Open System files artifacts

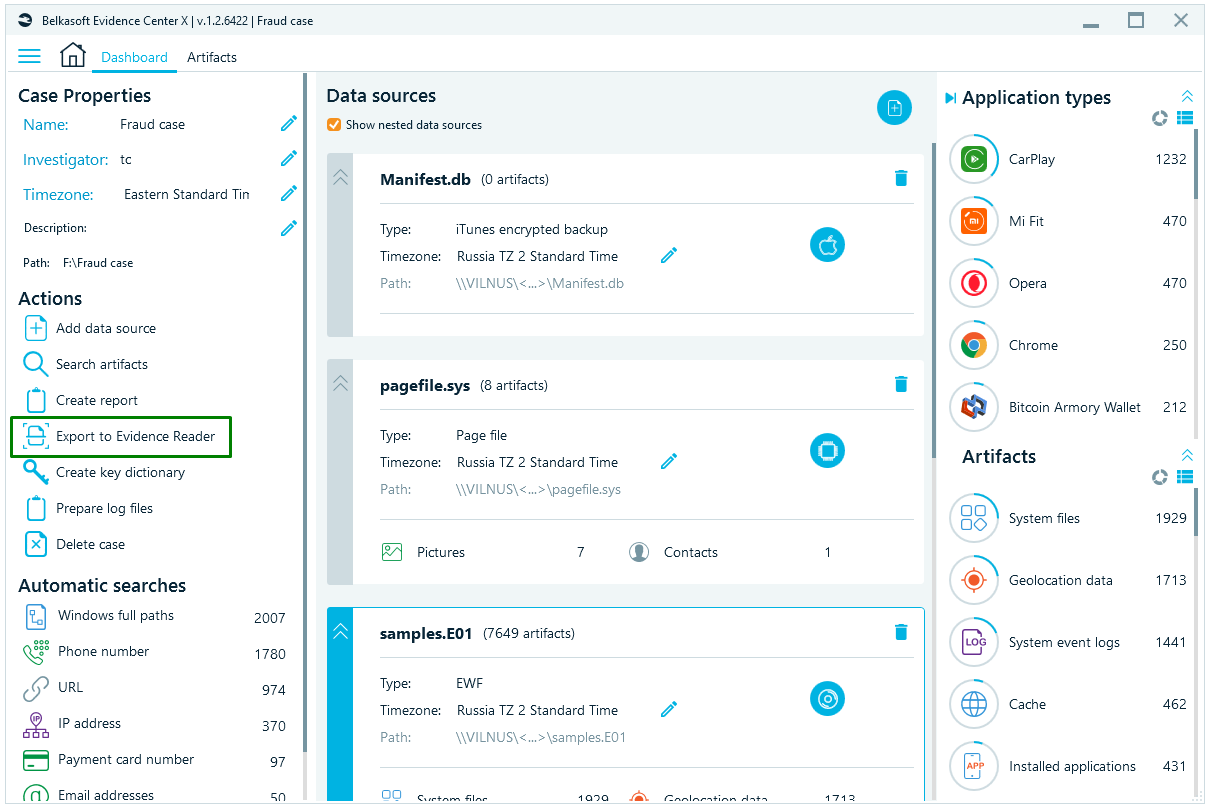point(1068,518)
